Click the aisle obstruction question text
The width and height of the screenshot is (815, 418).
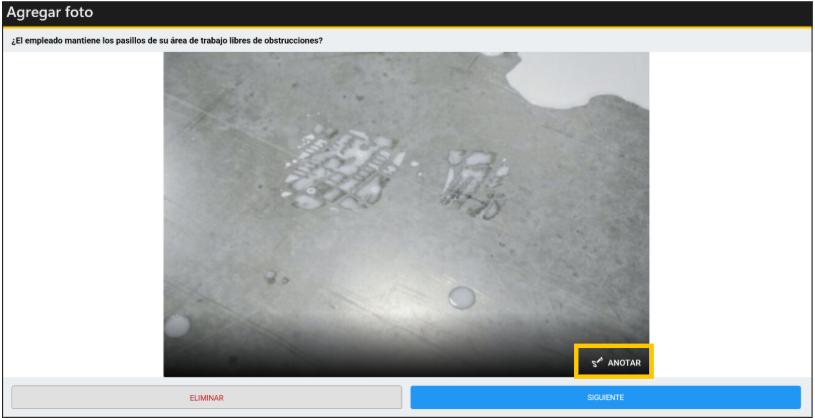pyautogui.click(x=174, y=41)
